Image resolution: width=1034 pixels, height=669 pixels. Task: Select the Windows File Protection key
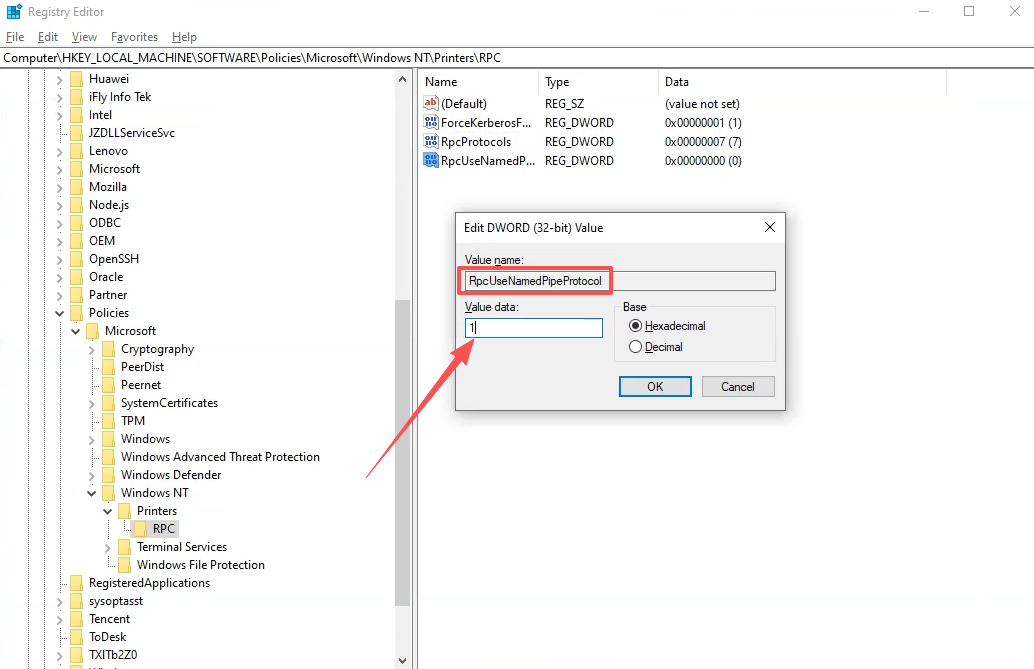pyautogui.click(x=200, y=565)
